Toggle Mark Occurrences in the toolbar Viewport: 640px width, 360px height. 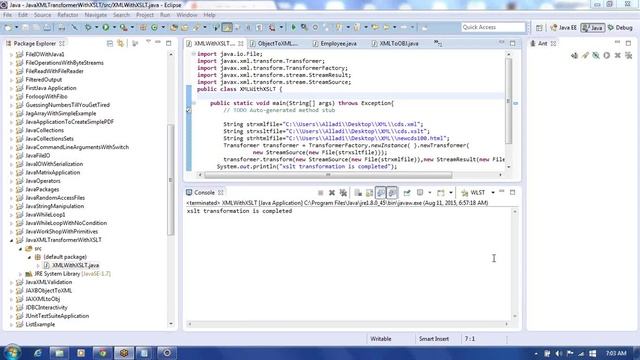pyautogui.click(x=227, y=28)
